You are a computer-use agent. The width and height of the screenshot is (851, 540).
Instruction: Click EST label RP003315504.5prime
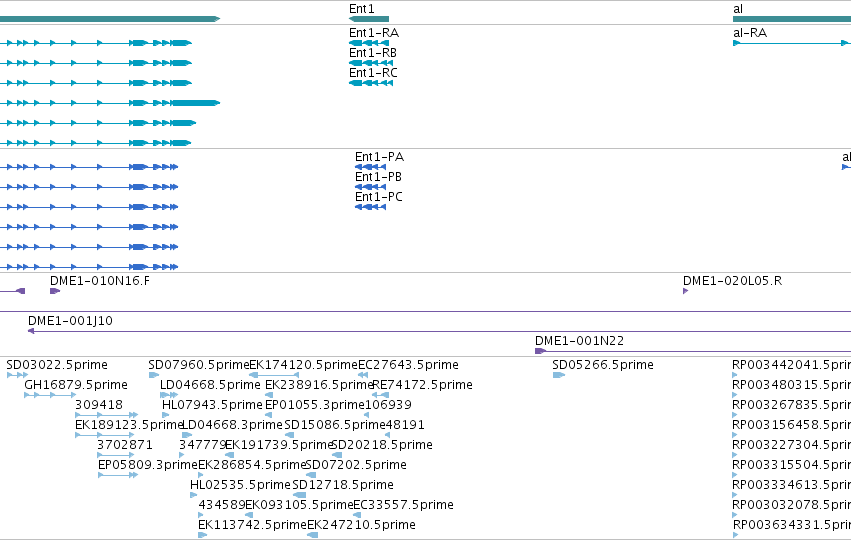791,465
